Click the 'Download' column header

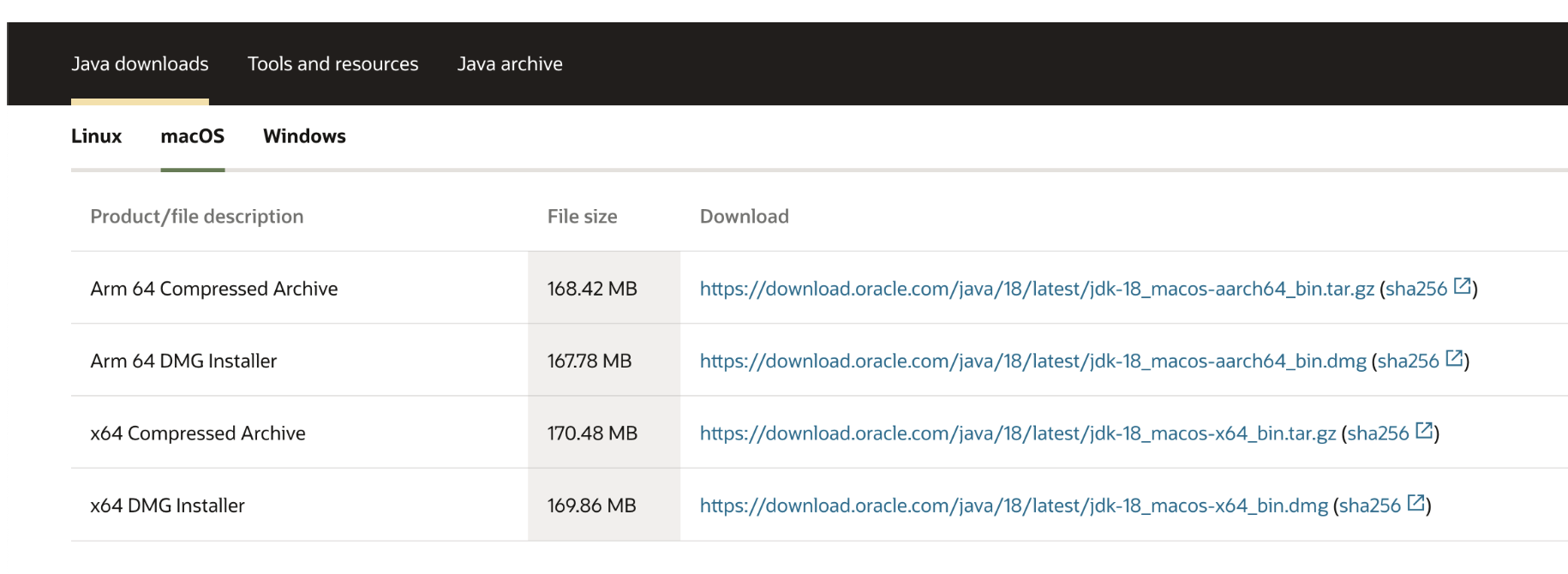point(745,217)
